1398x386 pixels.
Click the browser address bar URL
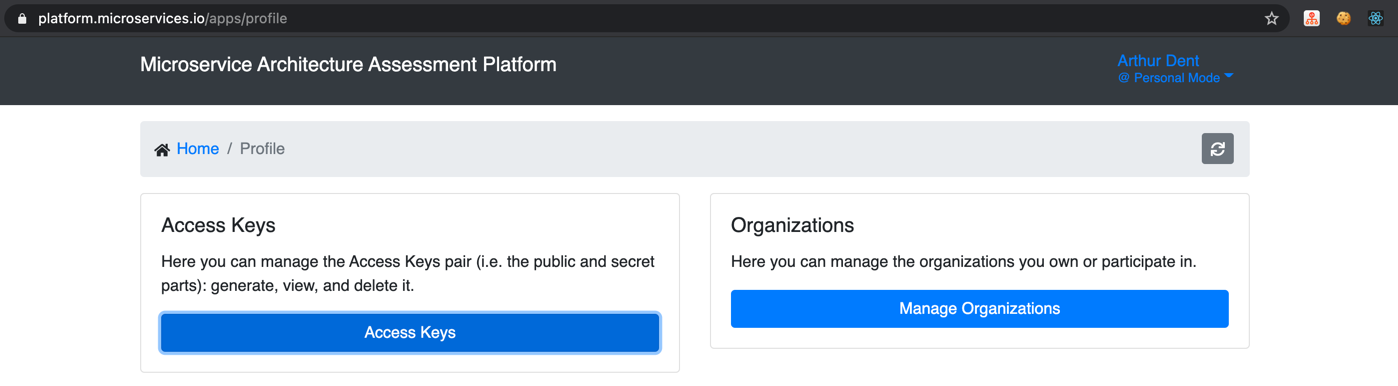click(x=163, y=18)
